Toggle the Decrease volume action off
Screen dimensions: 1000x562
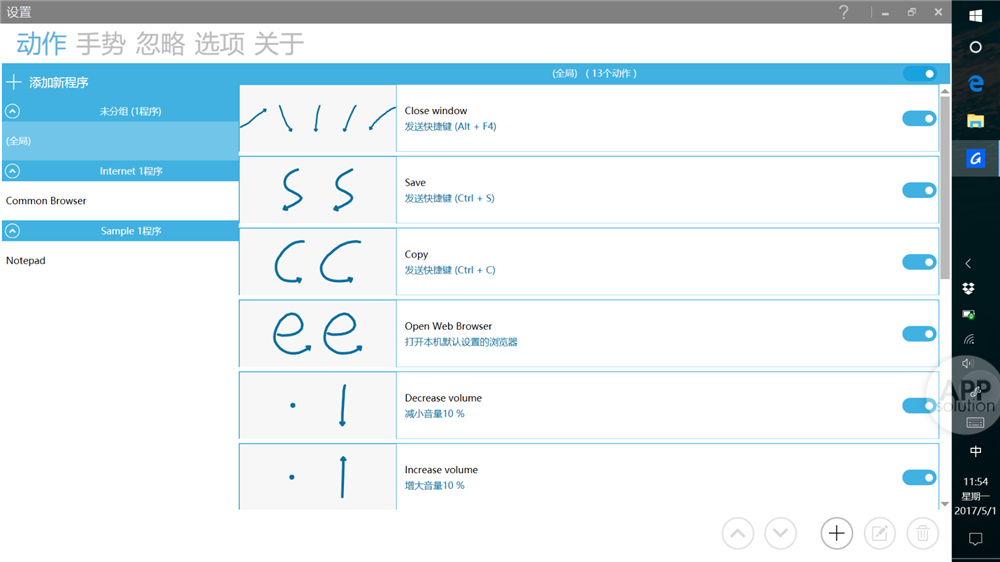tap(919, 406)
